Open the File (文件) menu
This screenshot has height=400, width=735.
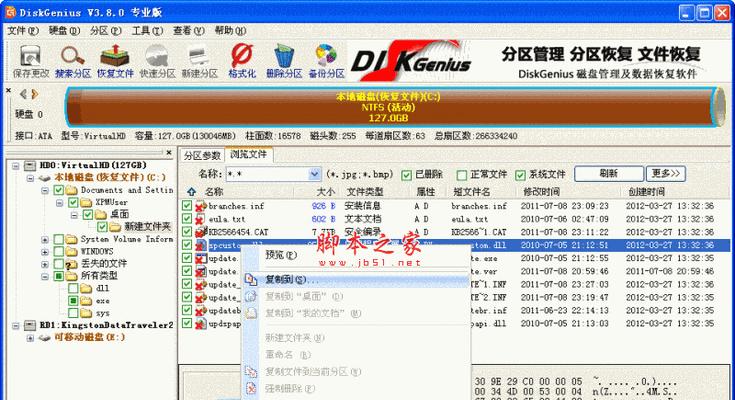22,30
